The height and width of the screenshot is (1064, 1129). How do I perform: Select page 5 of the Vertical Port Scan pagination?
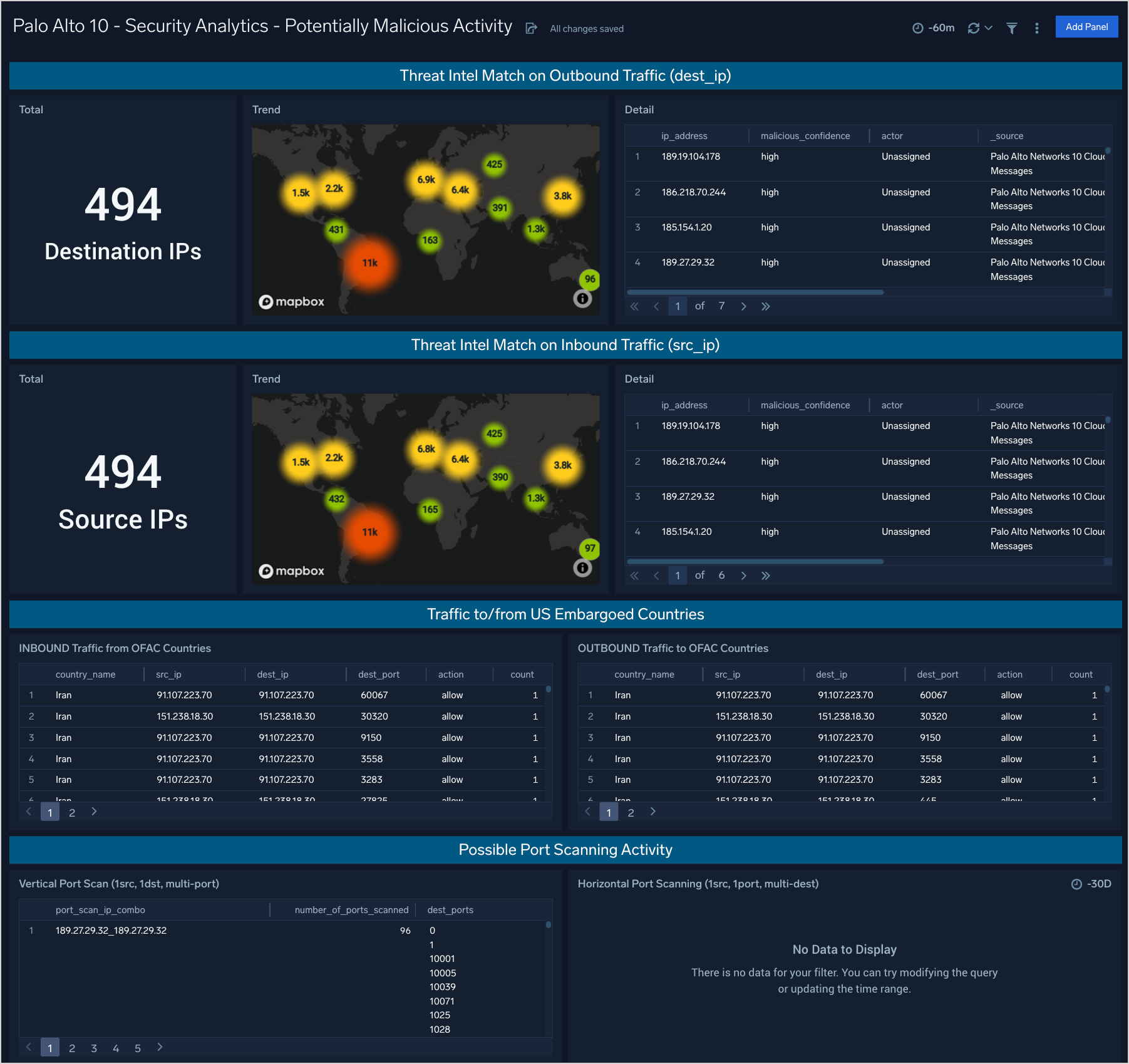pyautogui.click(x=138, y=1047)
